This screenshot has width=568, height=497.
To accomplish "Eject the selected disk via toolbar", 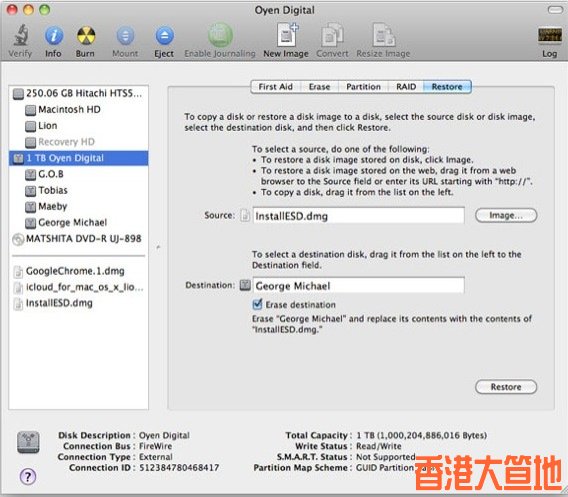I will 164,36.
